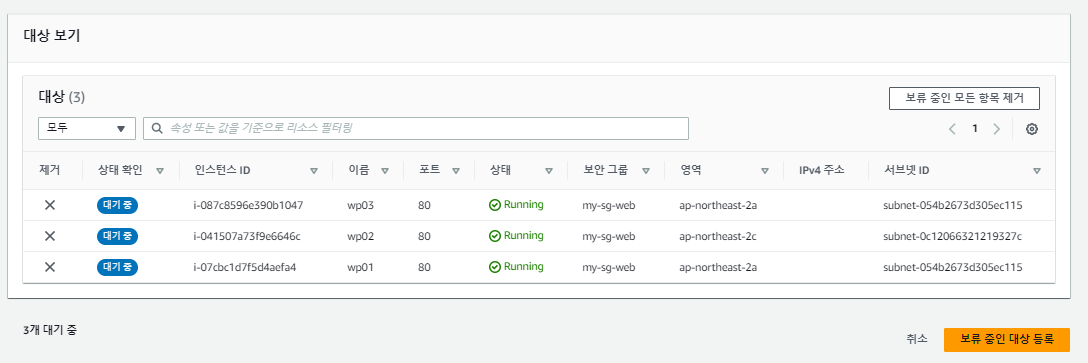Click ap-northeast-2a in wp01 row
Screen dimensions: 1088x363
pos(718,267)
